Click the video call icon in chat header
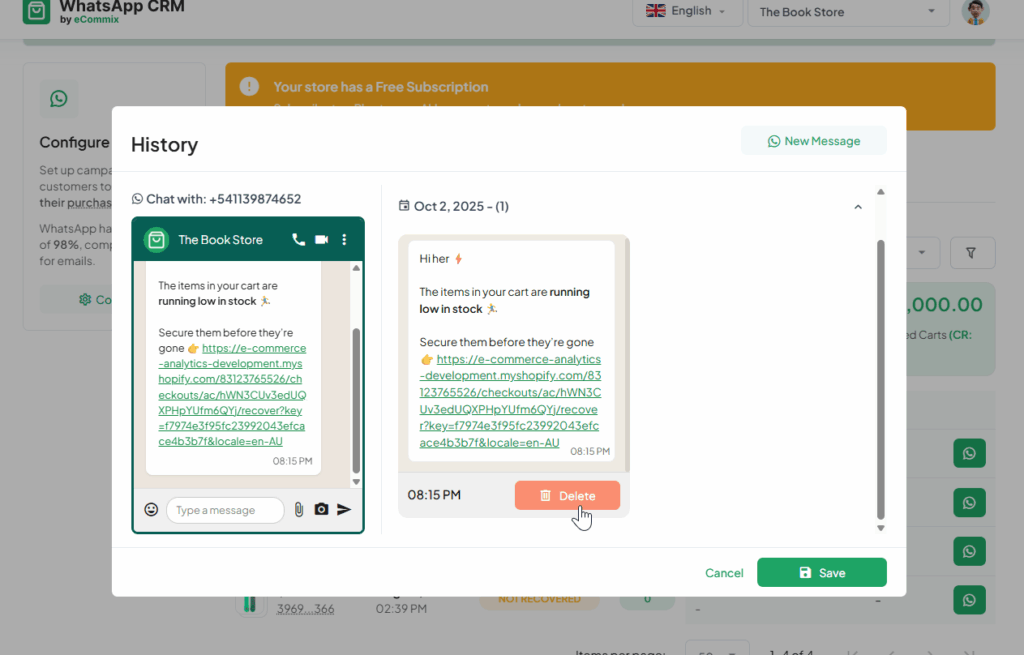1024x655 pixels. [x=321, y=240]
